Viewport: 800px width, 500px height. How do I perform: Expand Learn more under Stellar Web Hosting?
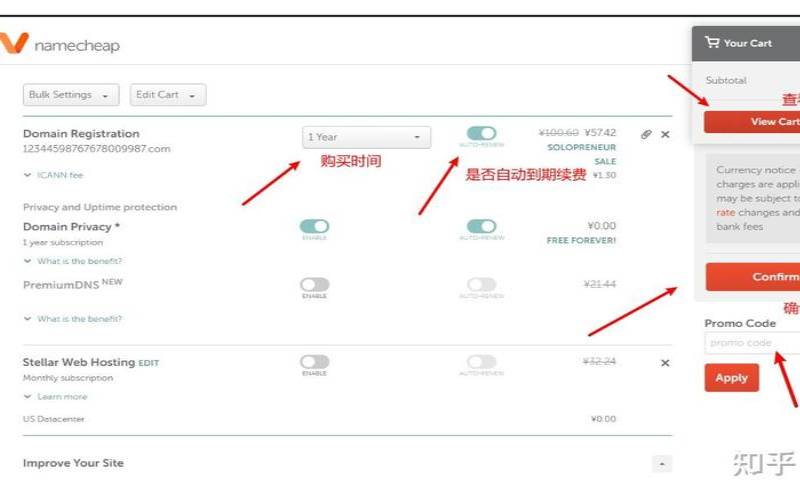56,396
